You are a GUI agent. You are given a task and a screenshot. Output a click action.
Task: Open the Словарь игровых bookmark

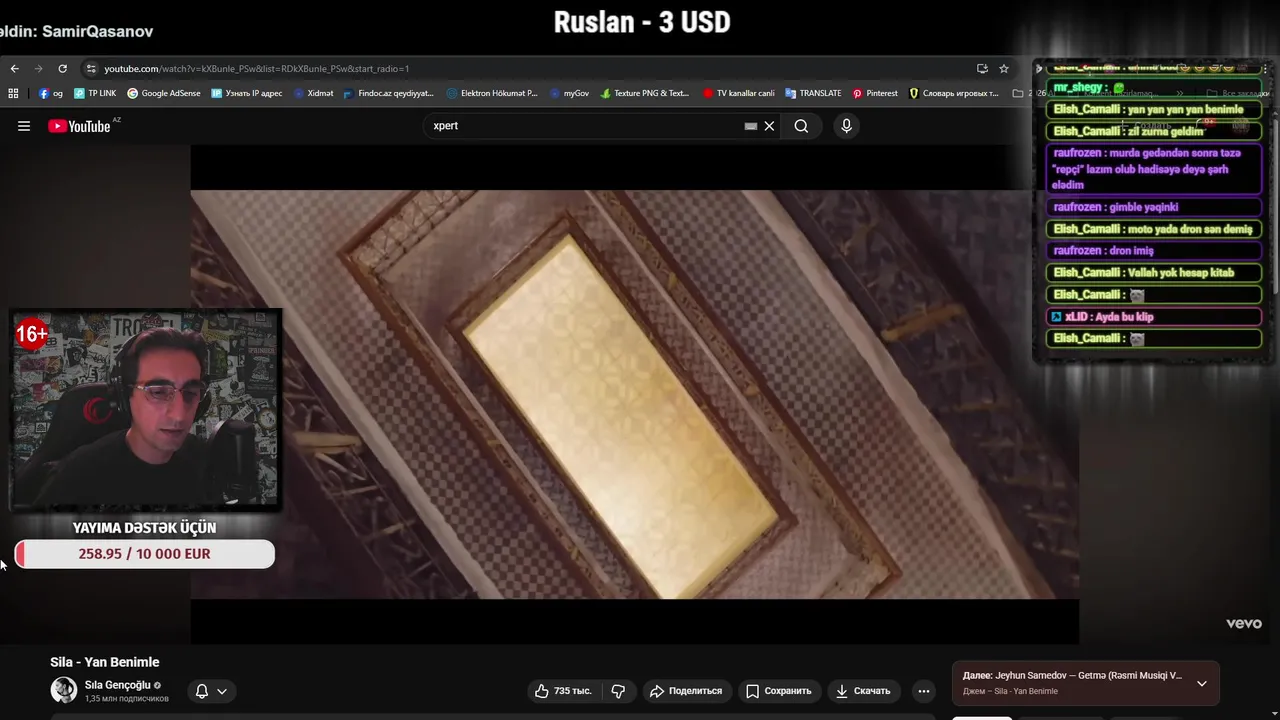pos(954,93)
